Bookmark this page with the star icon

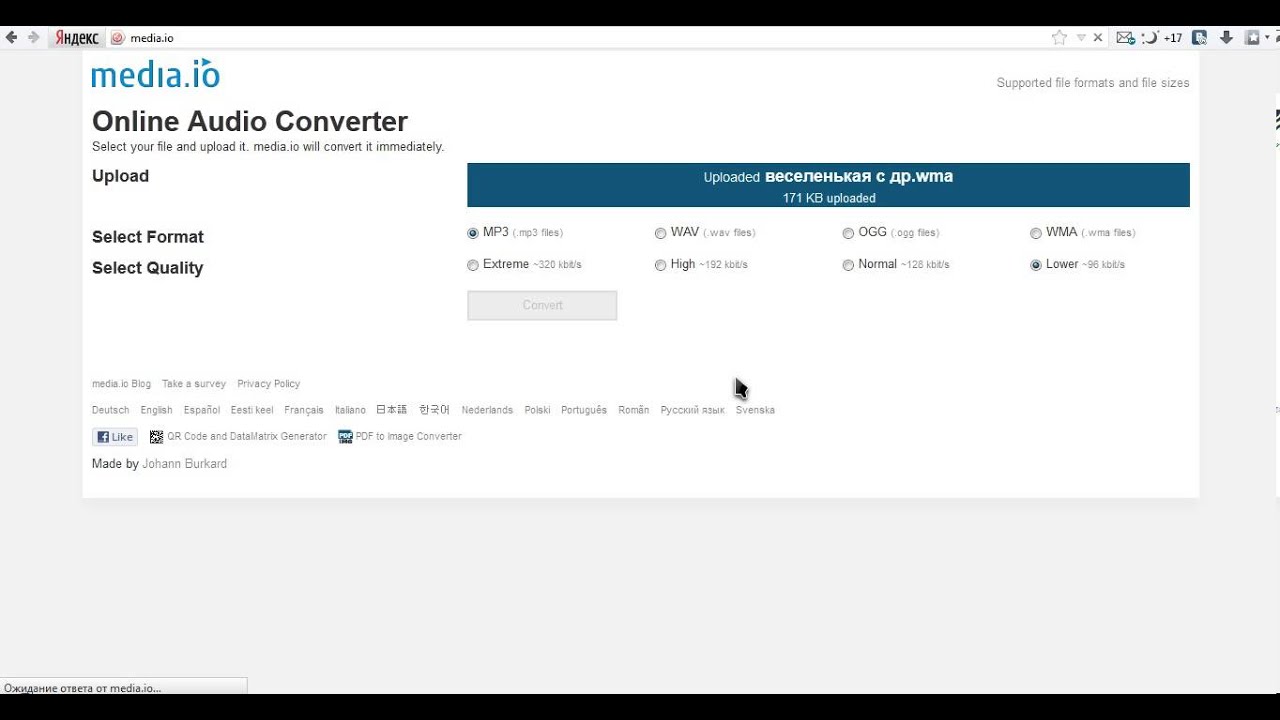point(1060,38)
